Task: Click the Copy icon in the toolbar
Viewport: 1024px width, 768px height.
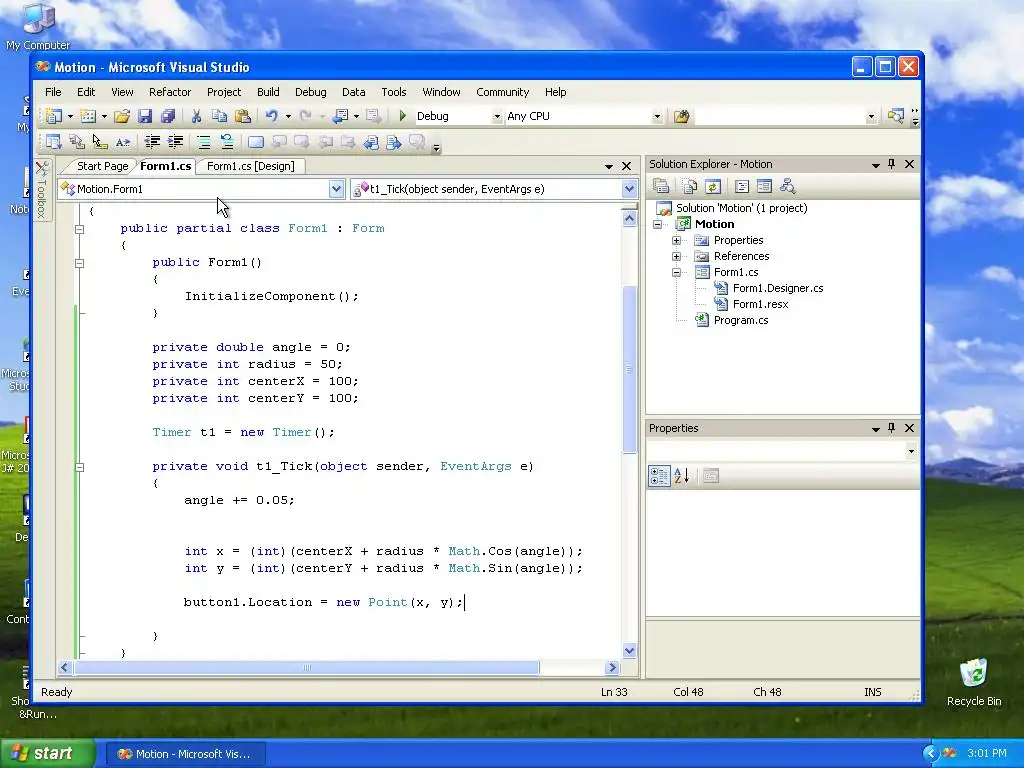Action: click(219, 116)
